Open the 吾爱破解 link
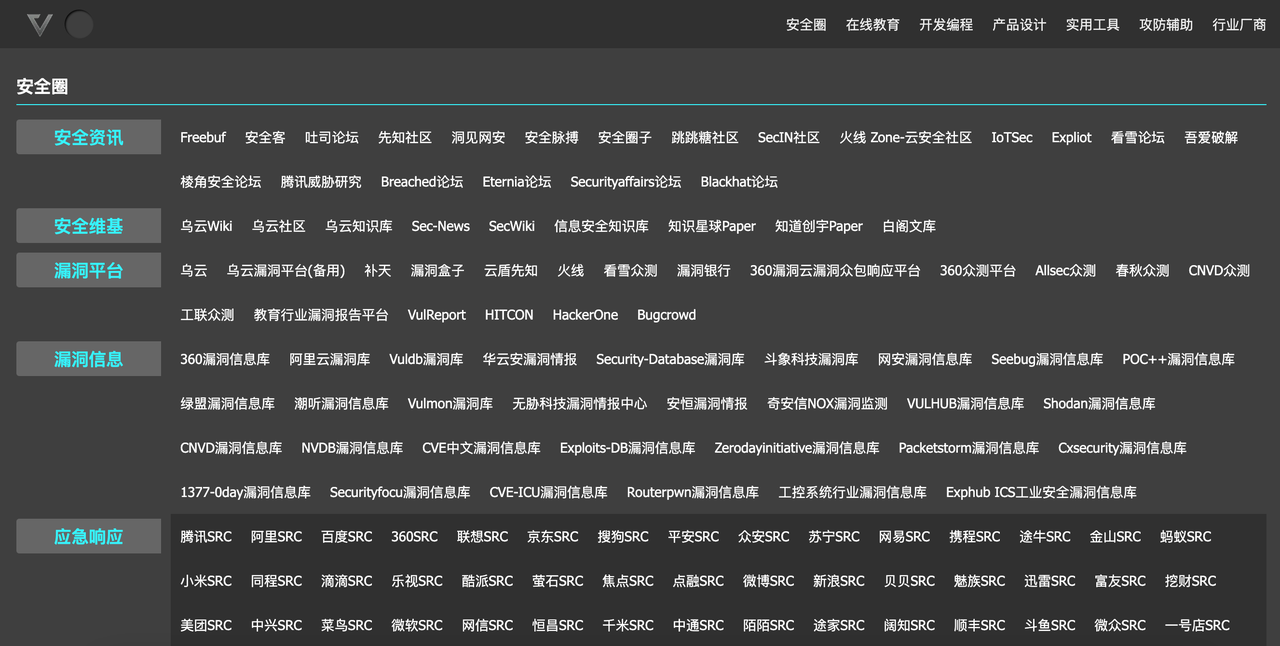The width and height of the screenshot is (1280, 646). pos(1211,138)
